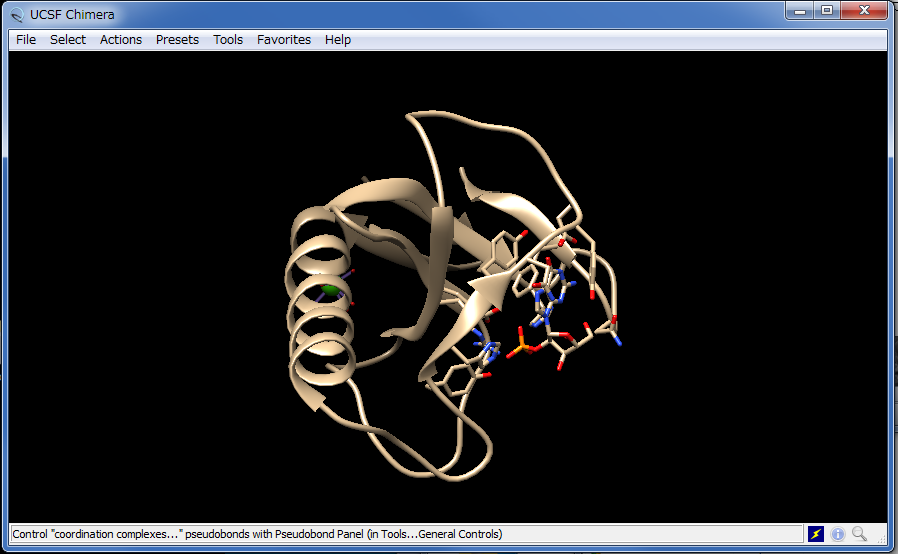Open the Actions menu
The image size is (898, 554).
coord(121,40)
